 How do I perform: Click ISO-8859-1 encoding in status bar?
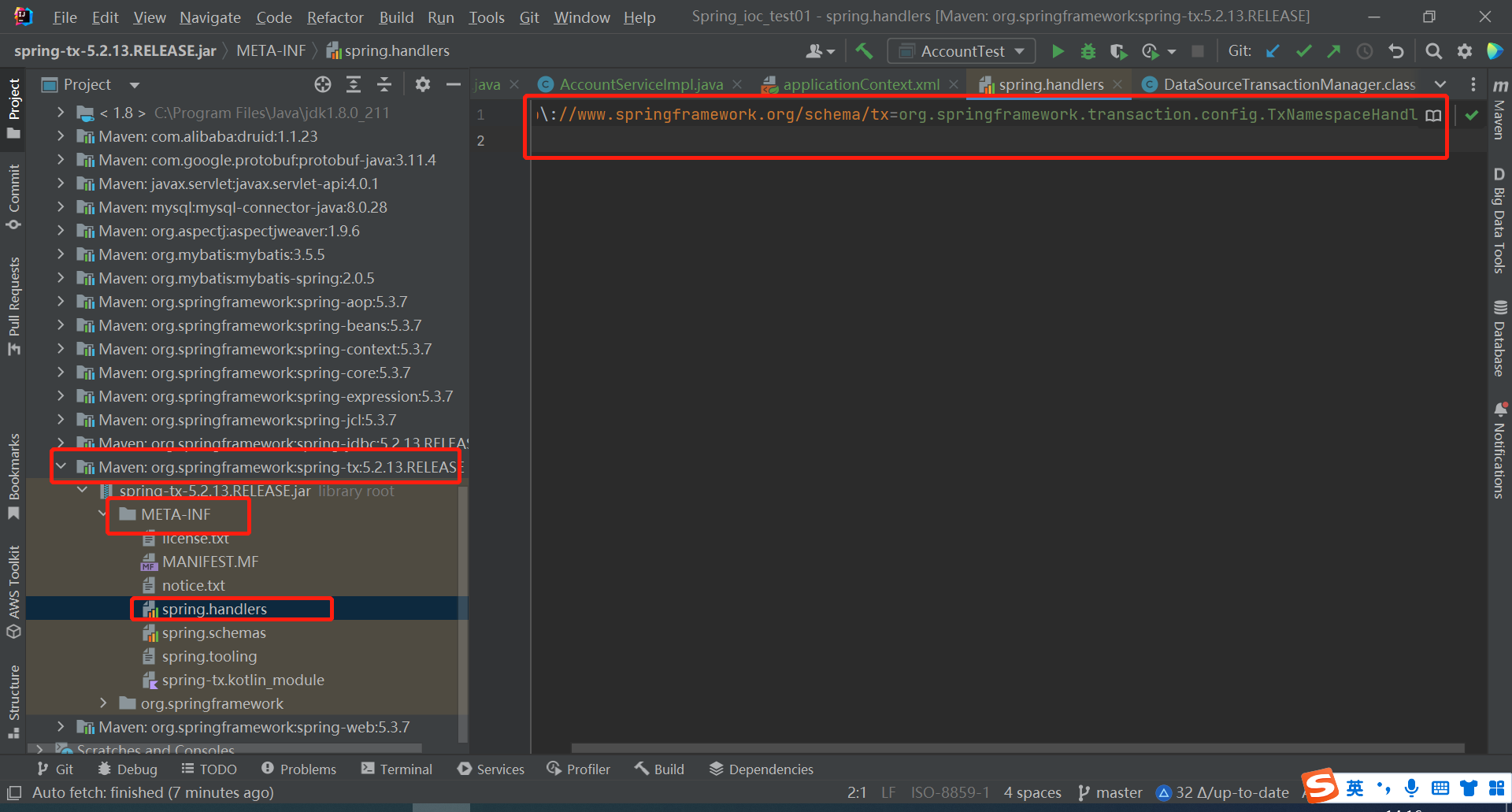(x=950, y=792)
